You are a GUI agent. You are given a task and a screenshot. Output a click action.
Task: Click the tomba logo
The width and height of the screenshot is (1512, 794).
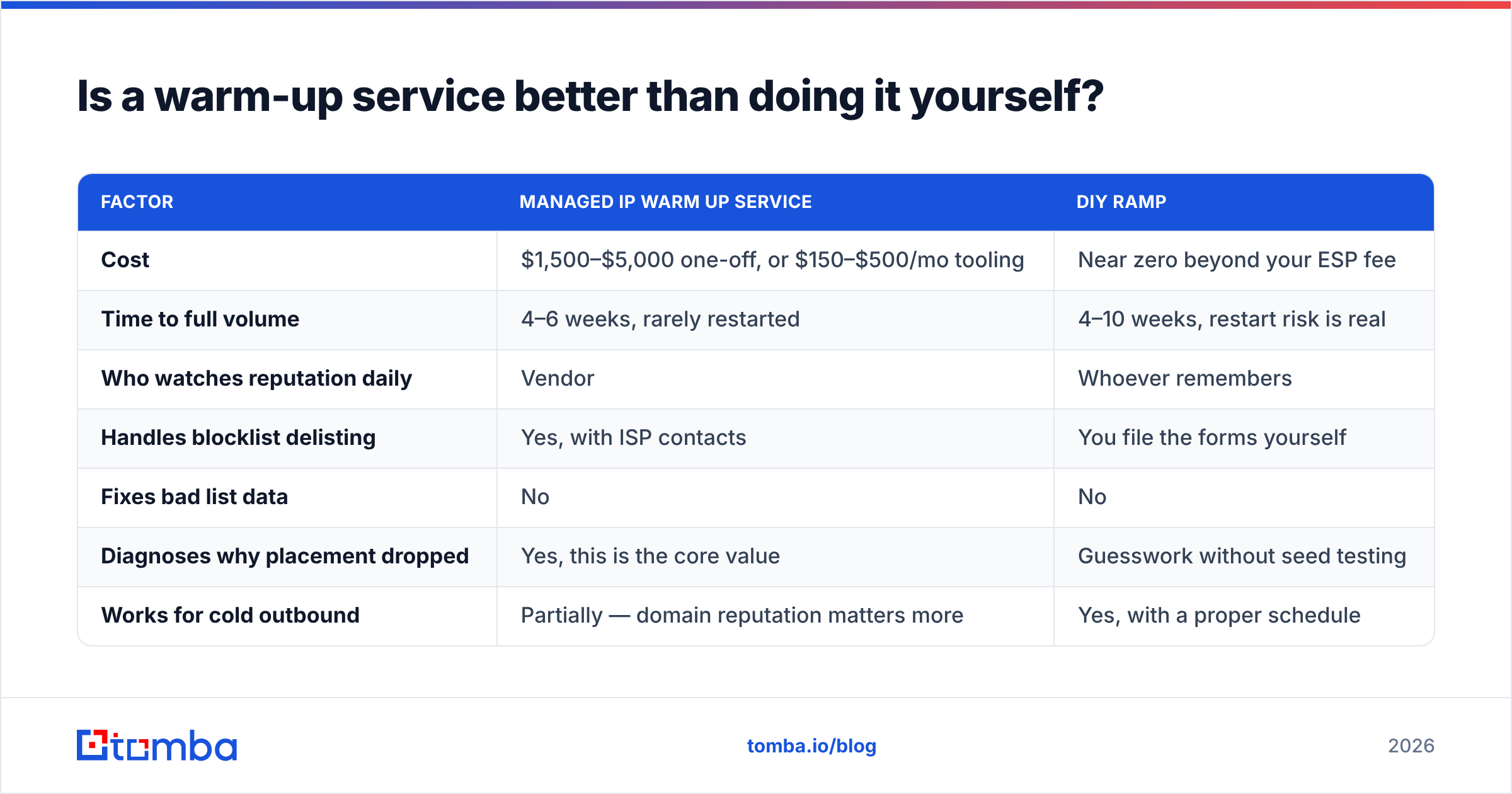pyautogui.click(x=157, y=745)
